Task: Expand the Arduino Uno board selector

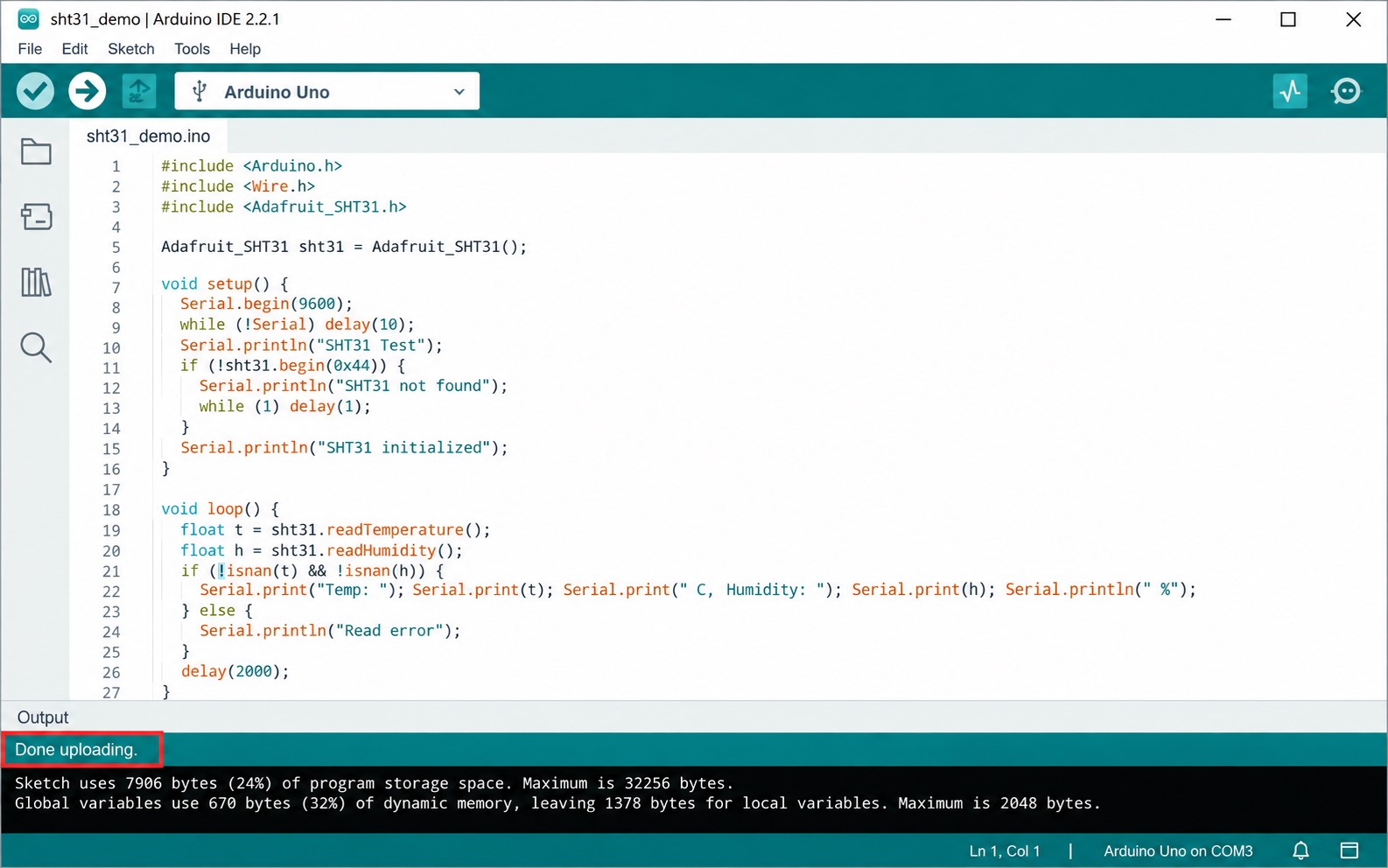Action: (x=327, y=91)
